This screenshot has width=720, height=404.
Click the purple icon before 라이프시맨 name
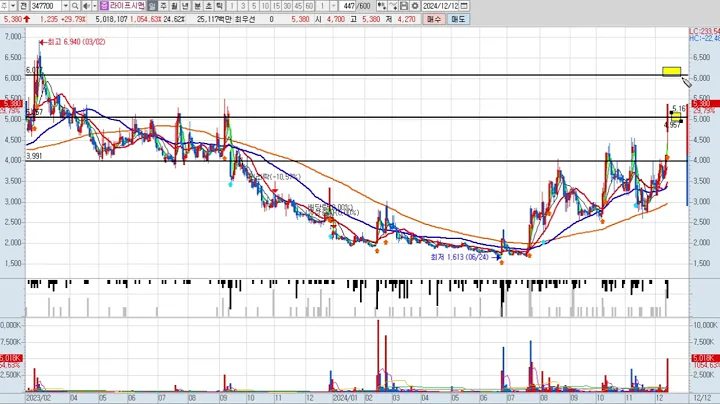point(104,6)
